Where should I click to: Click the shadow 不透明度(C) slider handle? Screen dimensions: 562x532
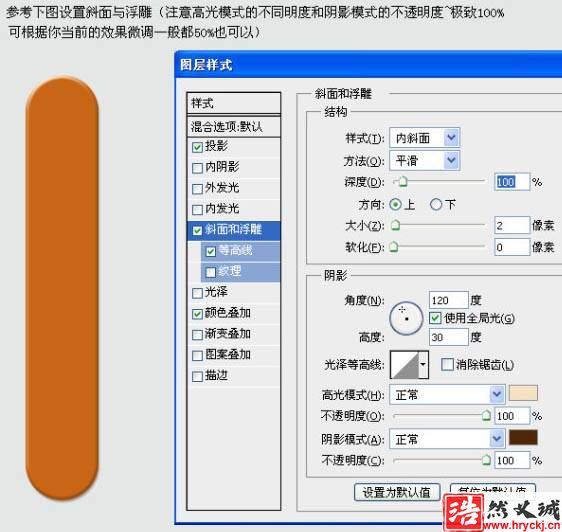click(486, 460)
